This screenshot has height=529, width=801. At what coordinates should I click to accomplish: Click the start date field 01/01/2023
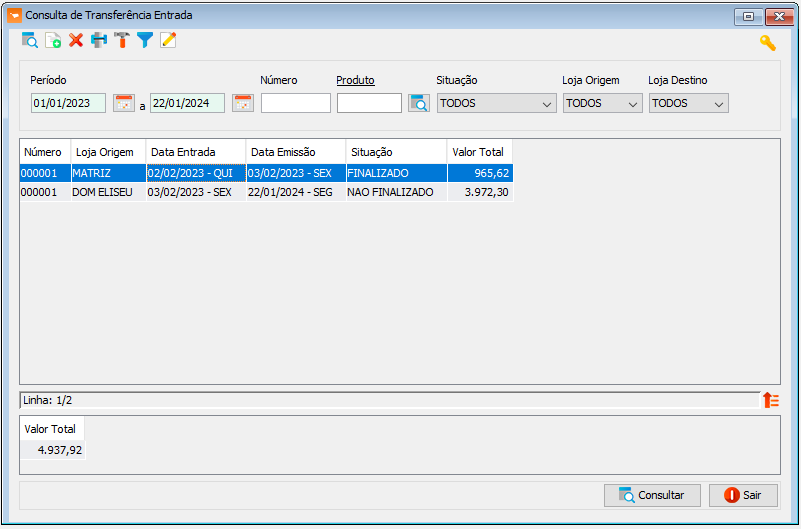coord(68,103)
